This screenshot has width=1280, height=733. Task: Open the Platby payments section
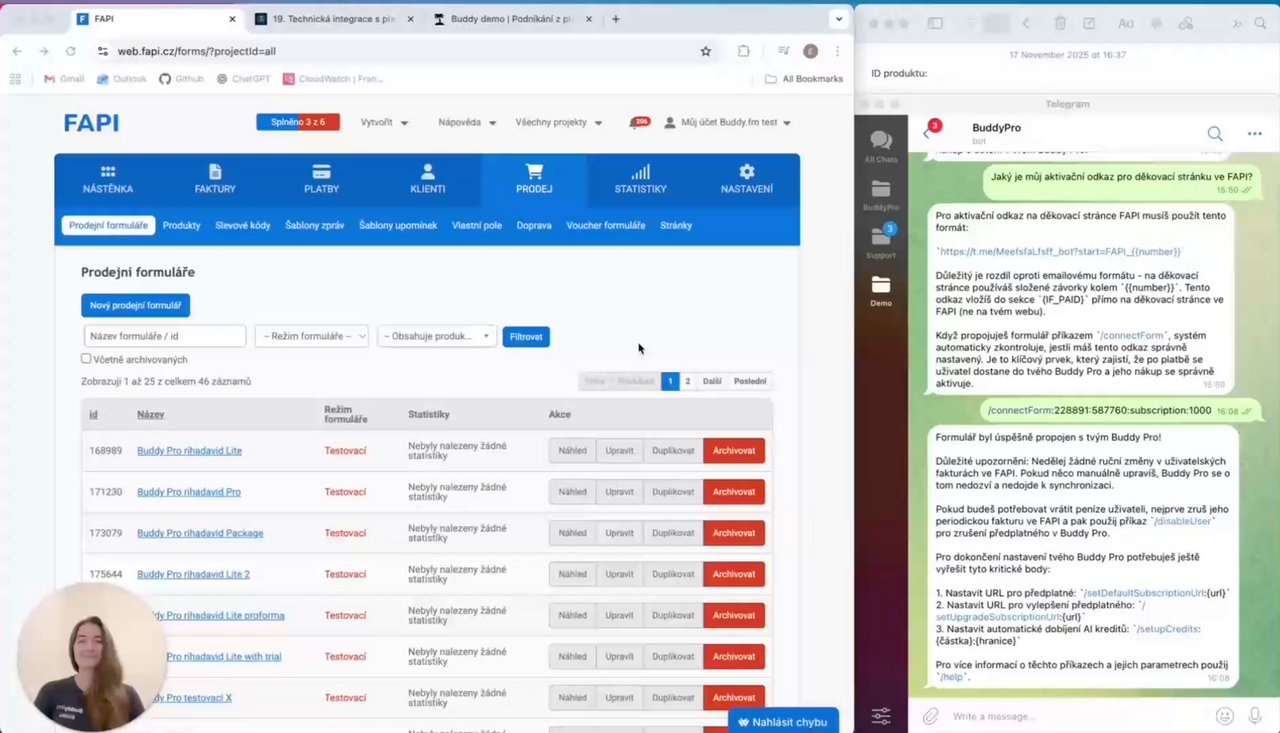(x=321, y=179)
